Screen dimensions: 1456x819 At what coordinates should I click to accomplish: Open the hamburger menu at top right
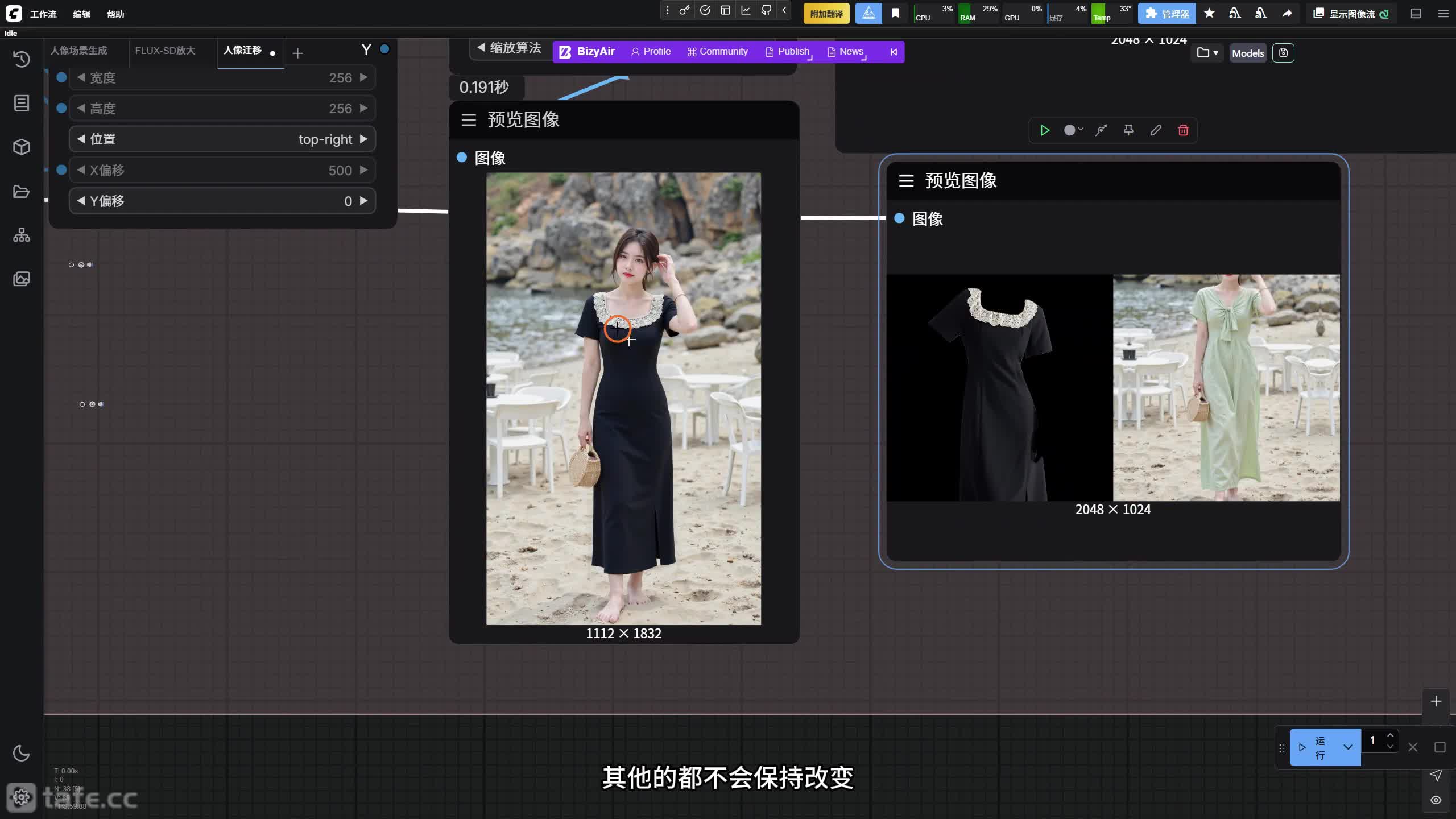tap(1443, 14)
